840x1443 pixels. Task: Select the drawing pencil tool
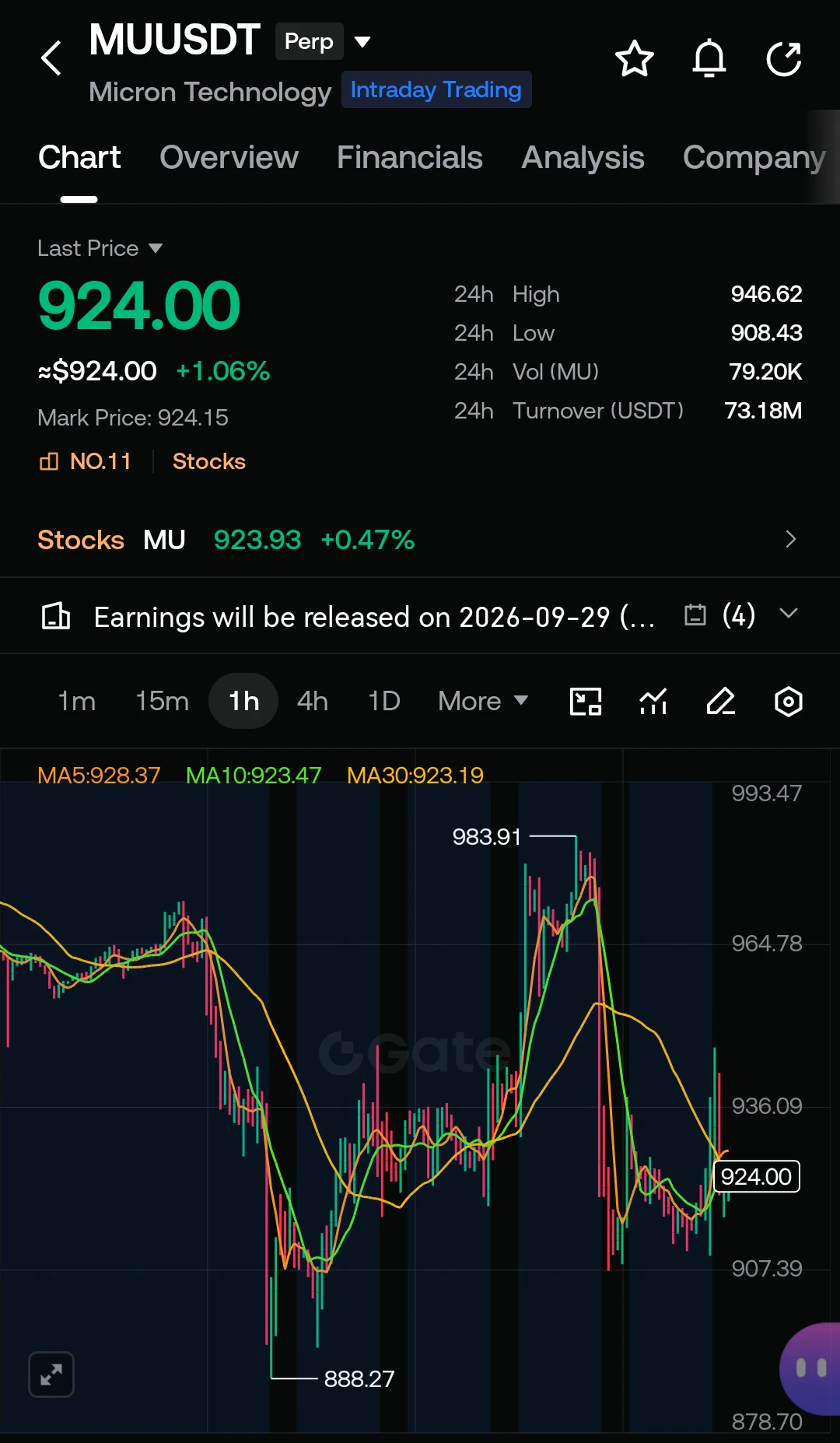(x=721, y=701)
